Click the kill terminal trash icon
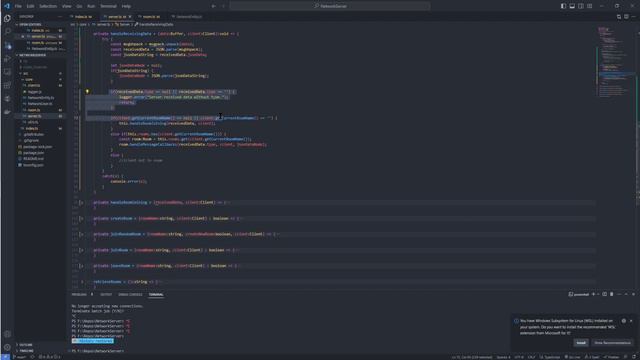Viewport: 640px width, 360px height. (x=611, y=294)
